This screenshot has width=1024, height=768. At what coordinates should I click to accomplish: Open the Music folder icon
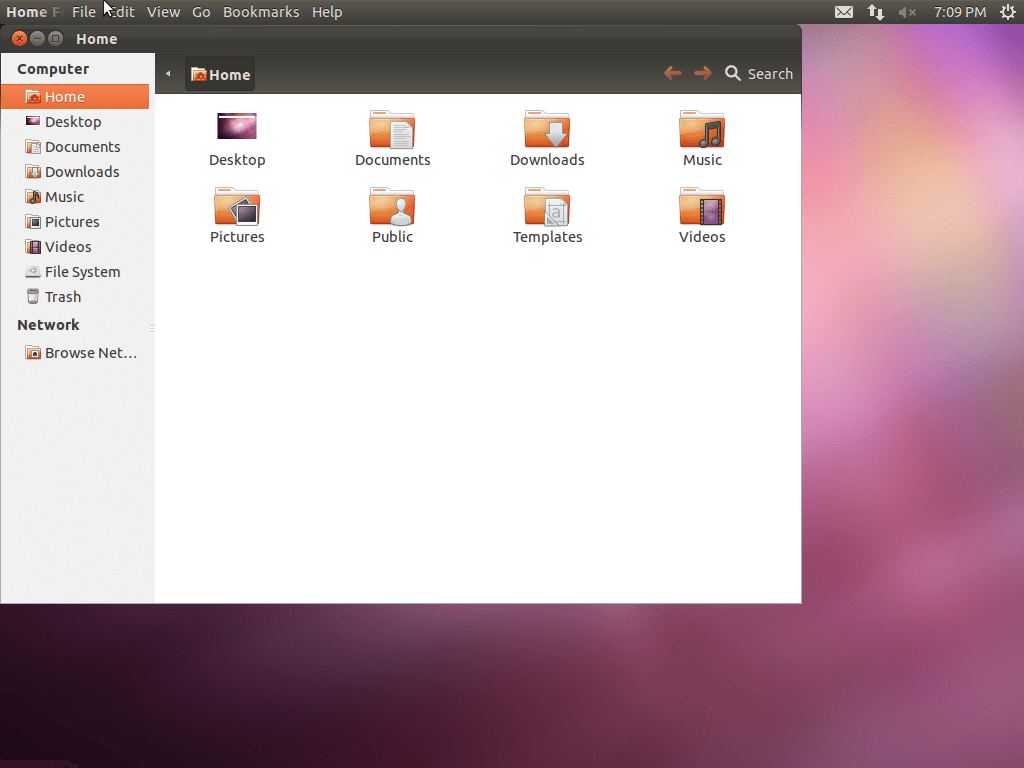click(702, 130)
